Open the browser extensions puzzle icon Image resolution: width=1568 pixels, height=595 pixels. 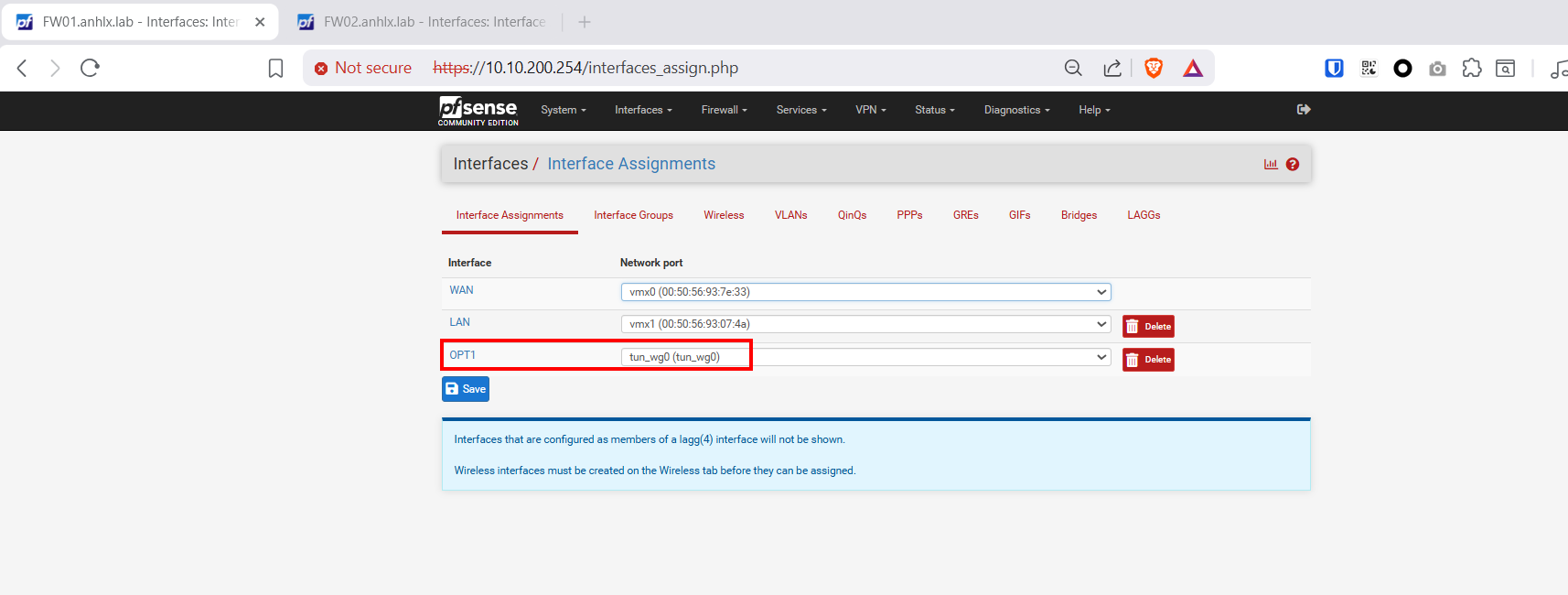click(x=1471, y=68)
